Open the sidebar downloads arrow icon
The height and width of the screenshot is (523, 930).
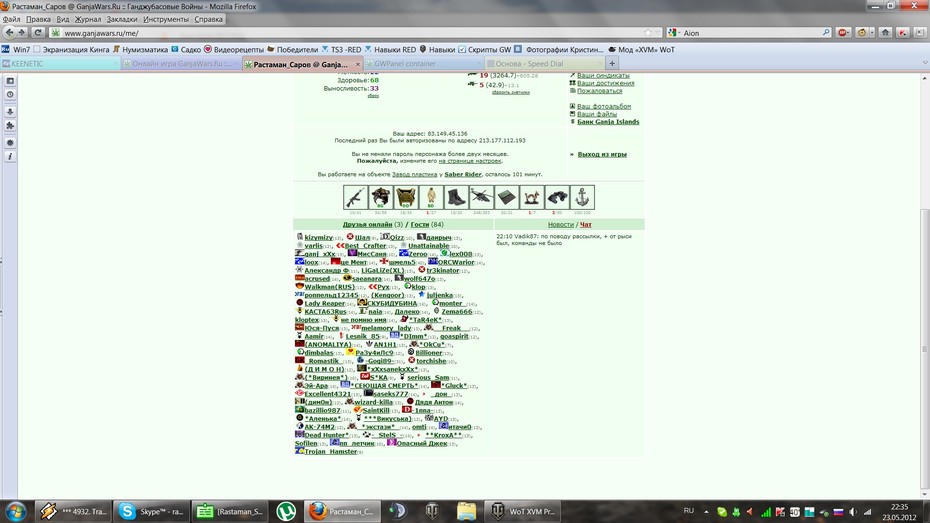(10, 111)
